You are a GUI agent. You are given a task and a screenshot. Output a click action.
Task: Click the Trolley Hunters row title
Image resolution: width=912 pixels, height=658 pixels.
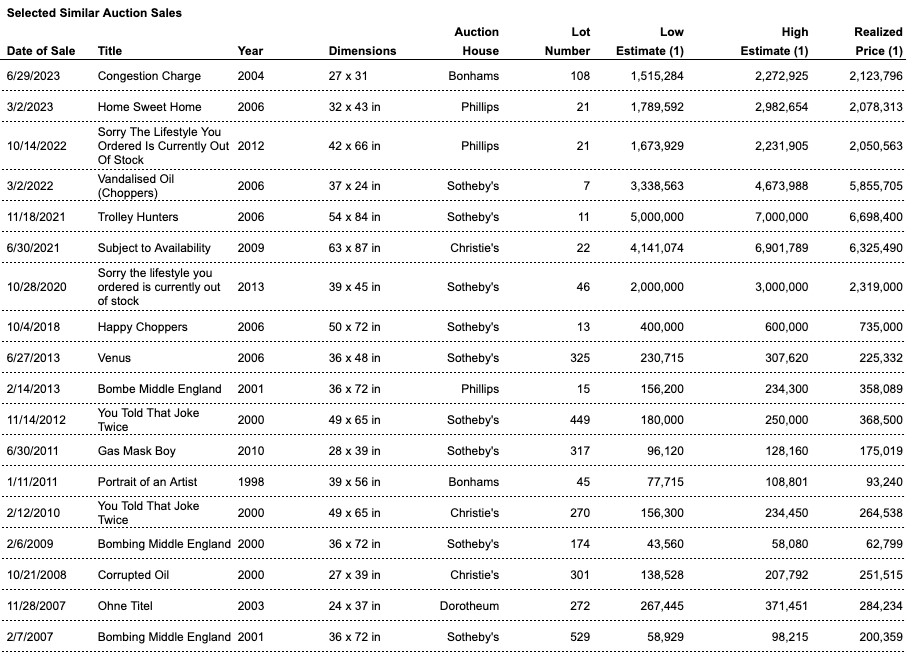[x=138, y=217]
